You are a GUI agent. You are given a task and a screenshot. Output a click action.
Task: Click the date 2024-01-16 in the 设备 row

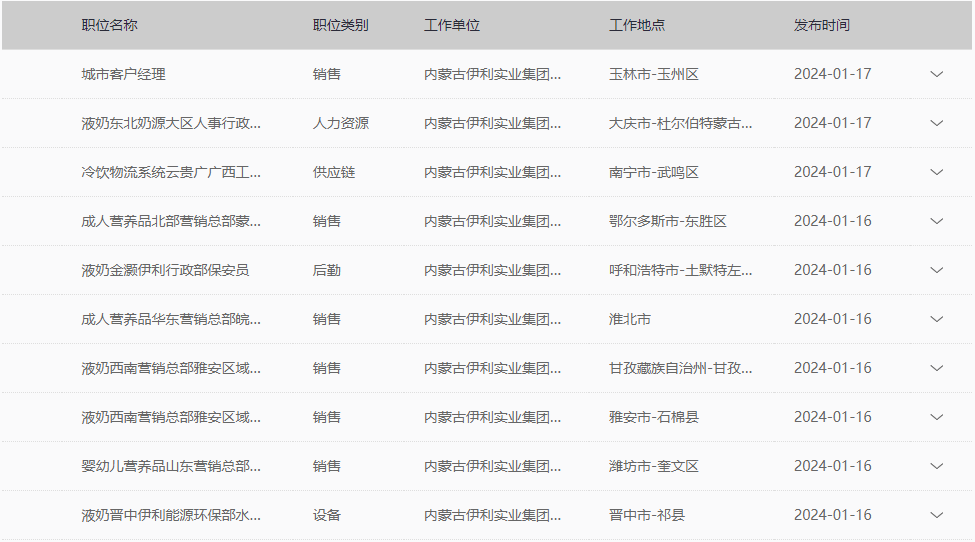click(833, 515)
